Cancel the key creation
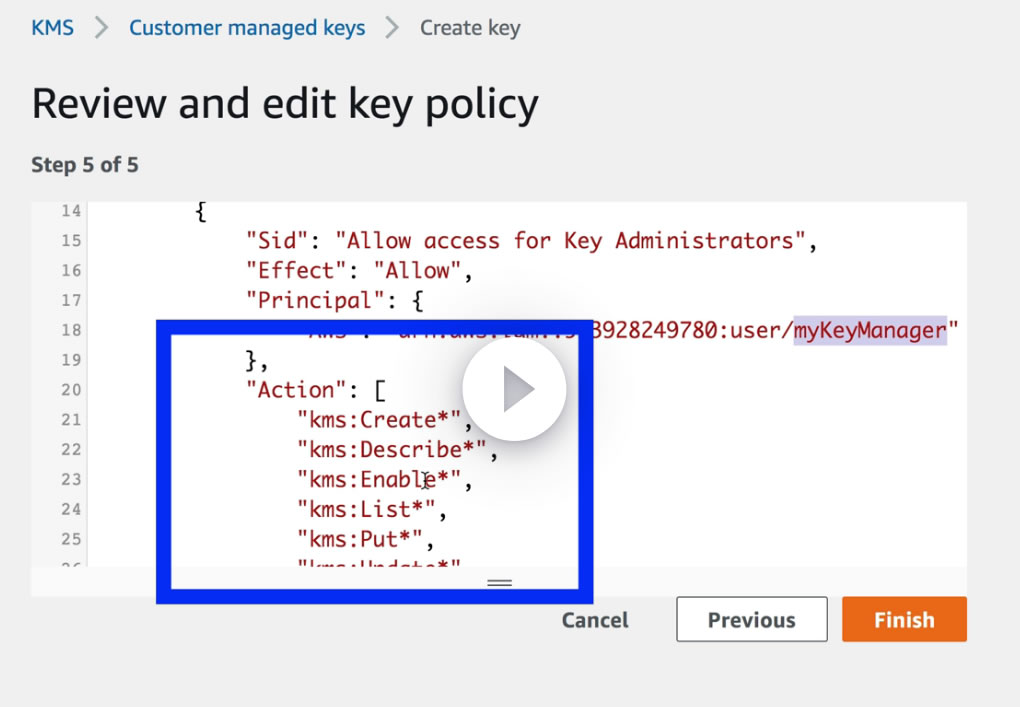 595,620
